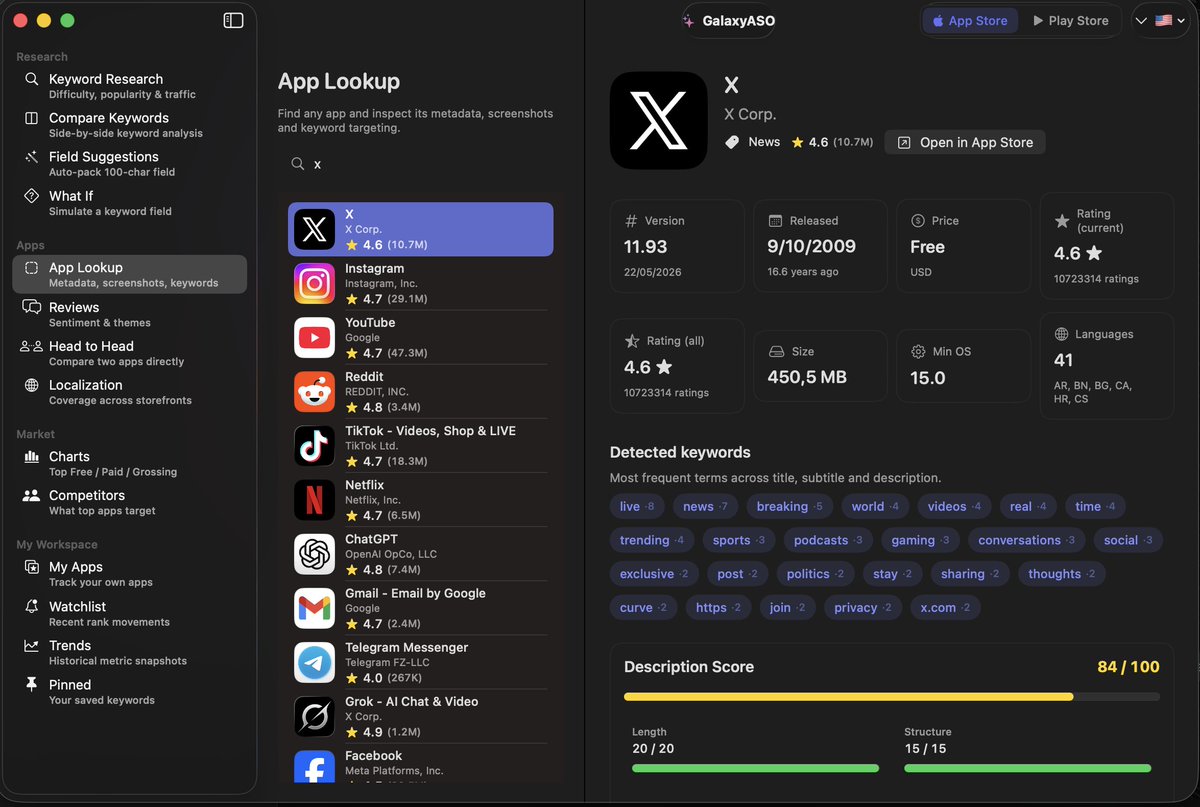Select the ChatGPT app icon

point(314,554)
